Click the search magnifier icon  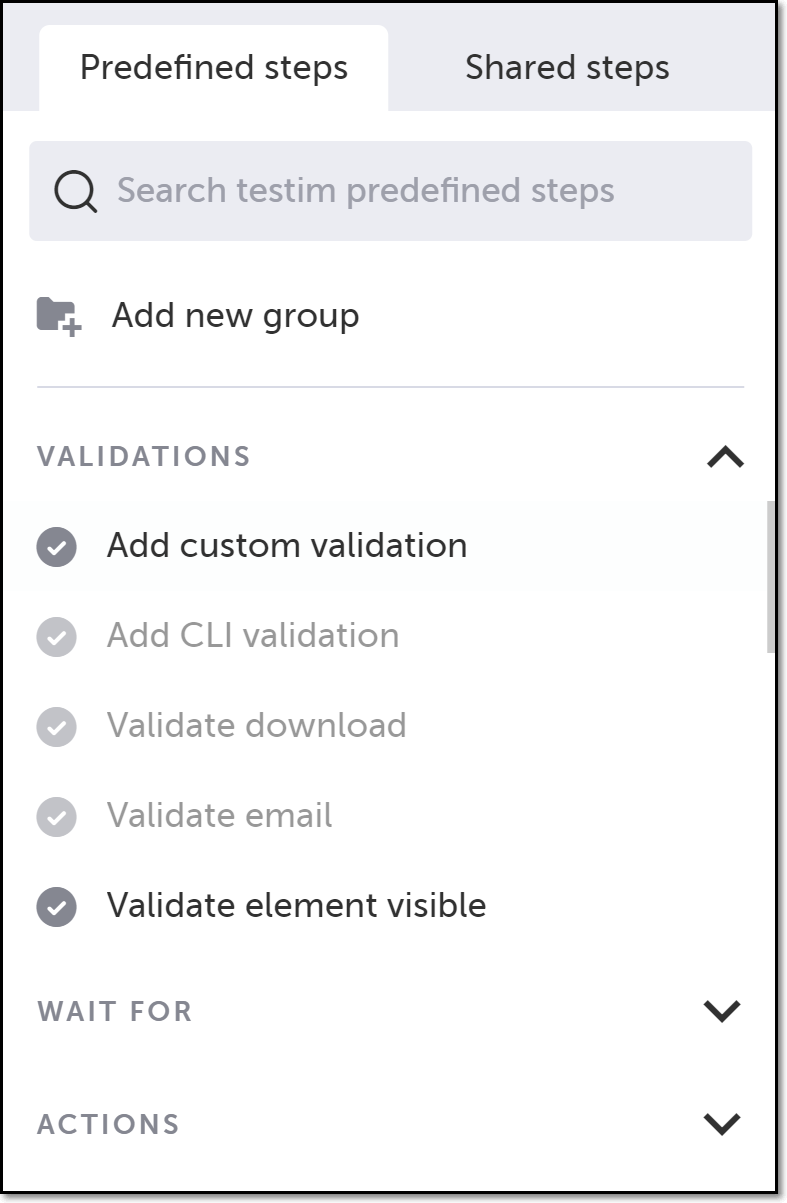[76, 191]
